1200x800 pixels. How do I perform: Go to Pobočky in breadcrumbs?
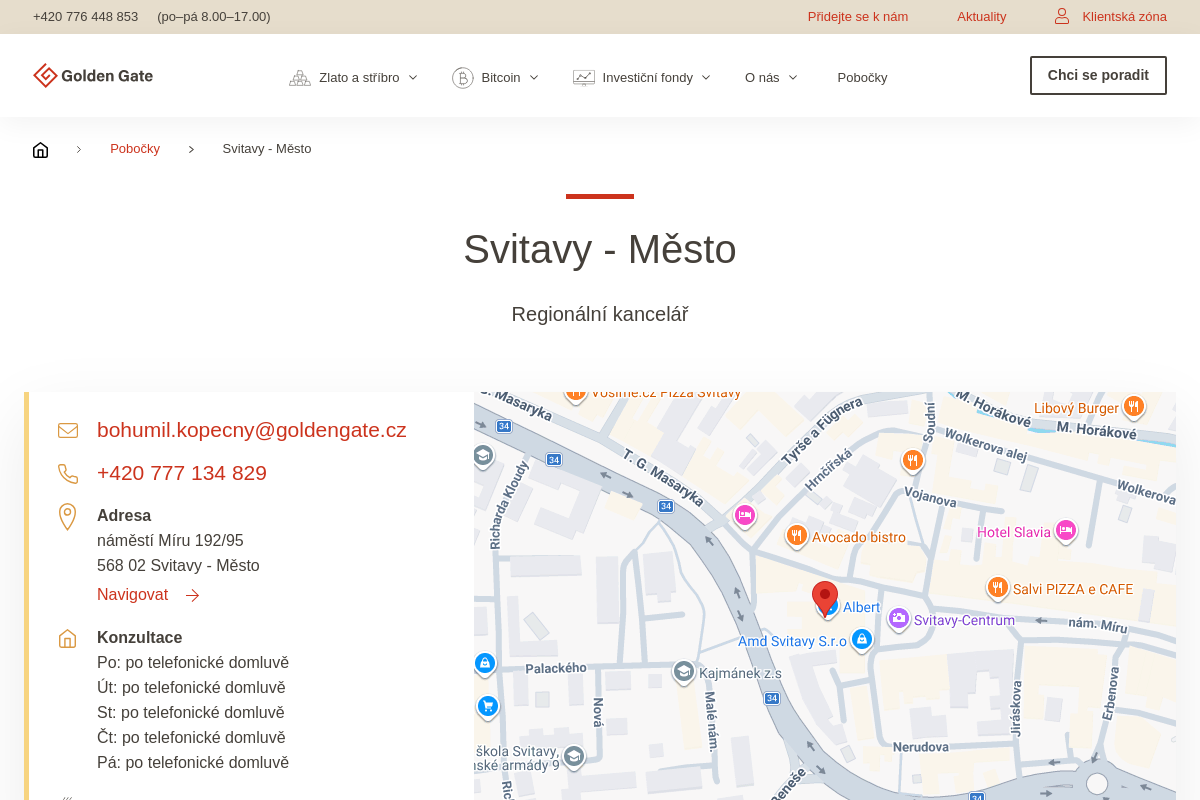(x=135, y=149)
